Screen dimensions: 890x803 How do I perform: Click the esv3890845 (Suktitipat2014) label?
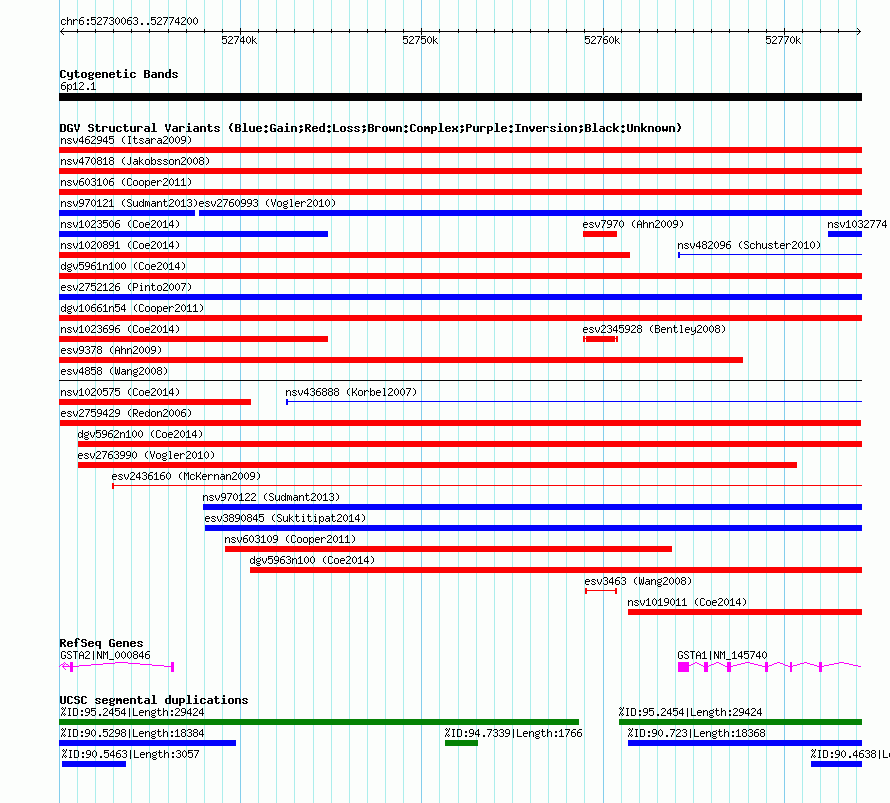pos(285,518)
